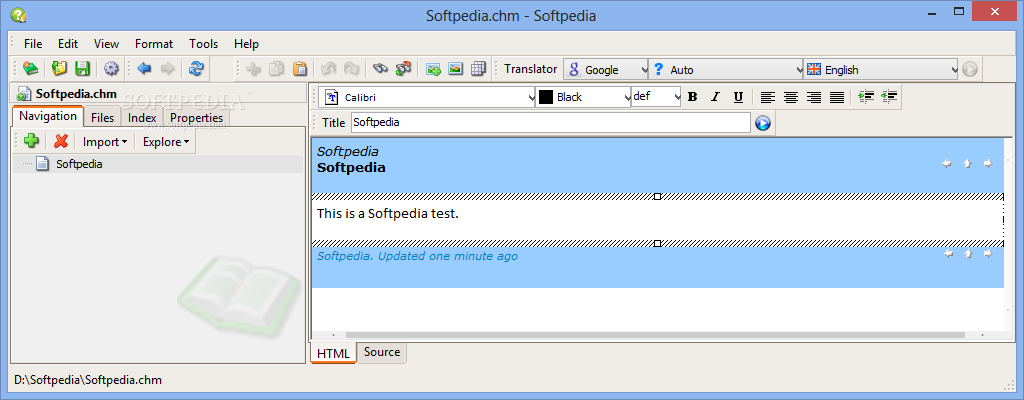1024x400 pixels.
Task: Click the Undo toolbar icon
Action: 328,69
